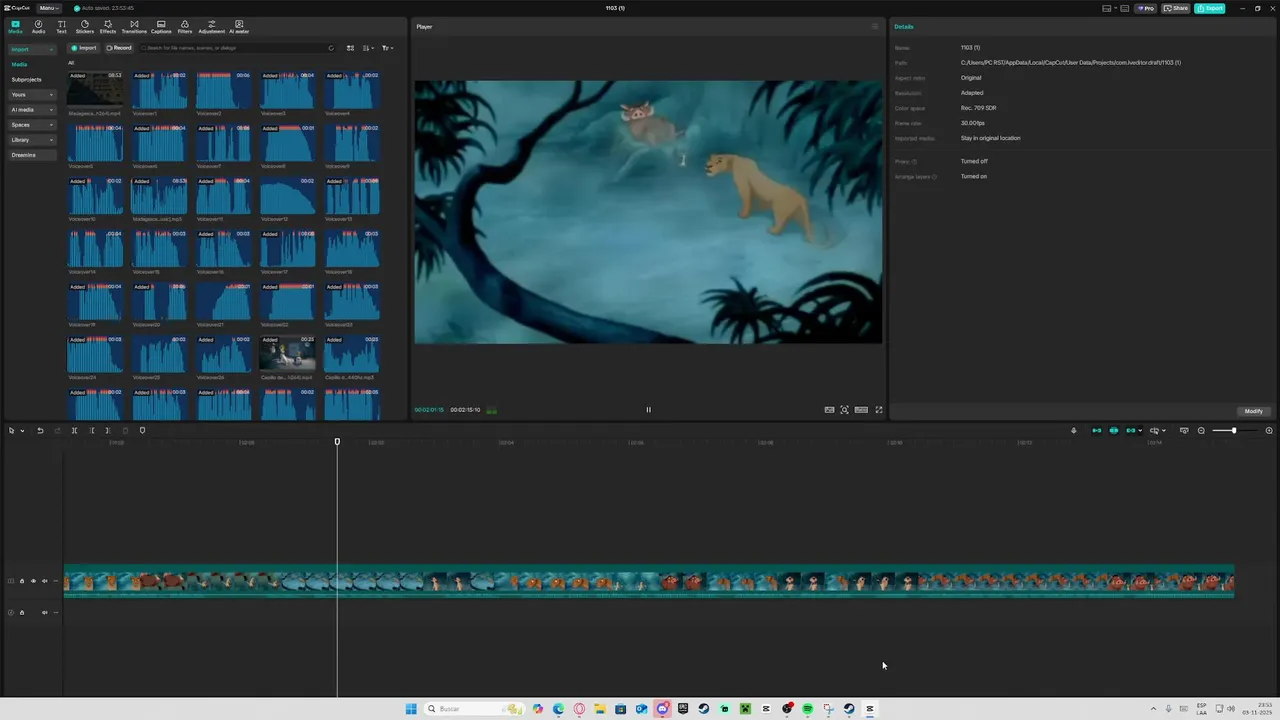Lock the audio track
Image resolution: width=1280 pixels, height=720 pixels.
(x=22, y=612)
